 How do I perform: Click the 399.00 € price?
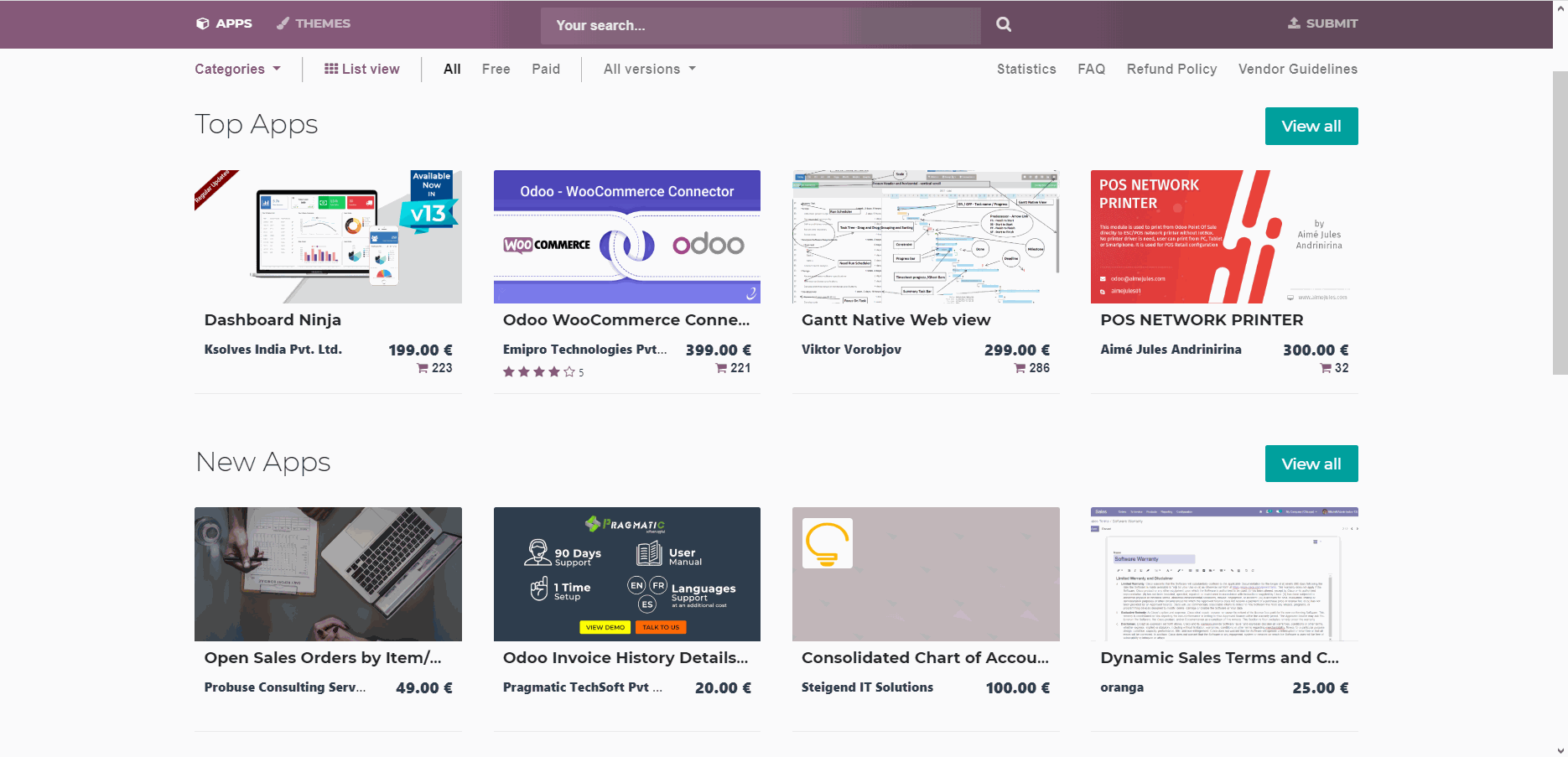[x=719, y=350]
